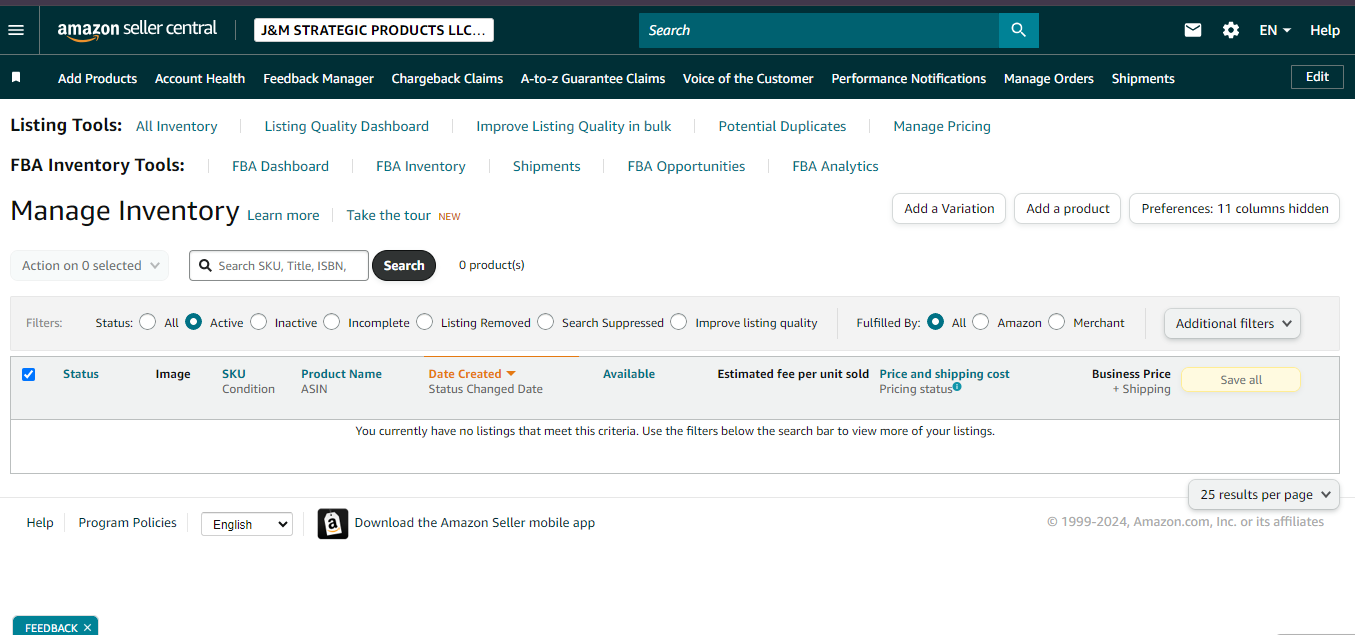This screenshot has height=635, width=1355.
Task: Open Chargeback Claims
Action: pyautogui.click(x=447, y=78)
